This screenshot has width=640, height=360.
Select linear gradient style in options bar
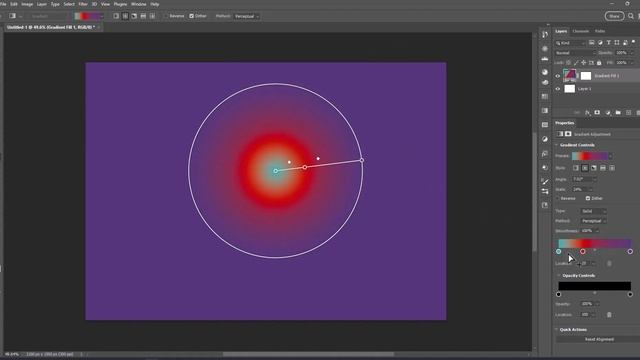point(116,16)
